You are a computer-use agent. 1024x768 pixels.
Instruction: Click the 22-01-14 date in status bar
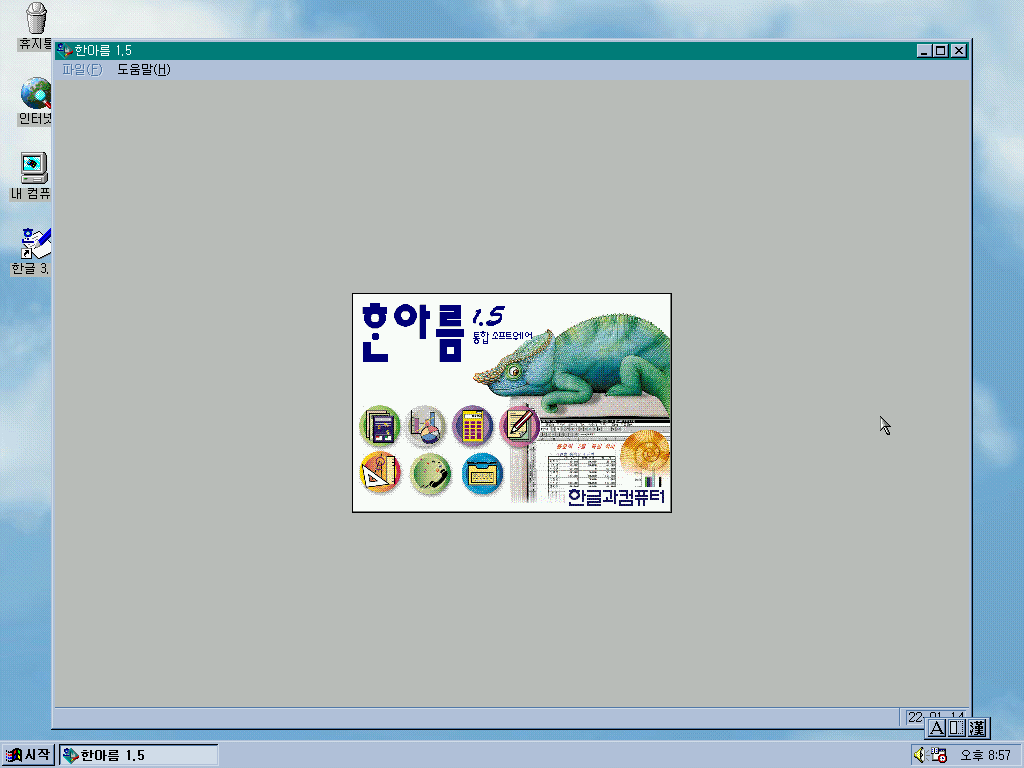point(936,717)
